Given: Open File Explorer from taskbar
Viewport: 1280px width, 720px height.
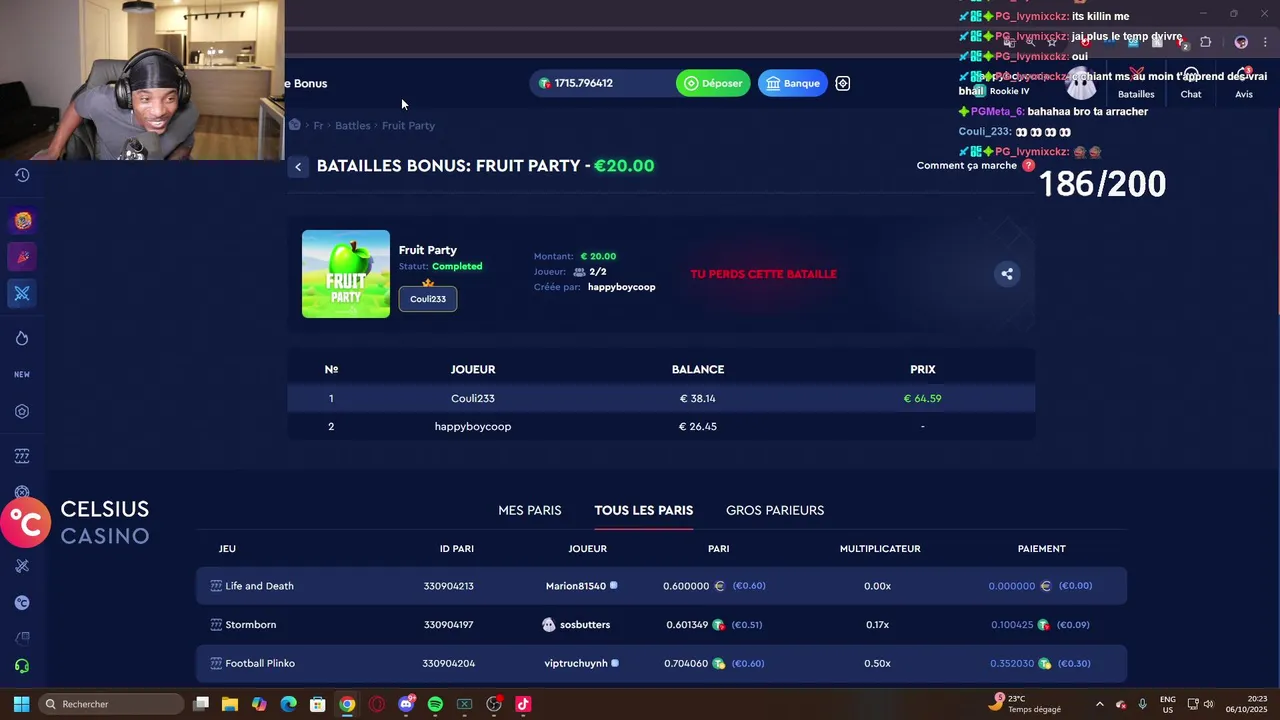Looking at the screenshot, I should click(229, 704).
